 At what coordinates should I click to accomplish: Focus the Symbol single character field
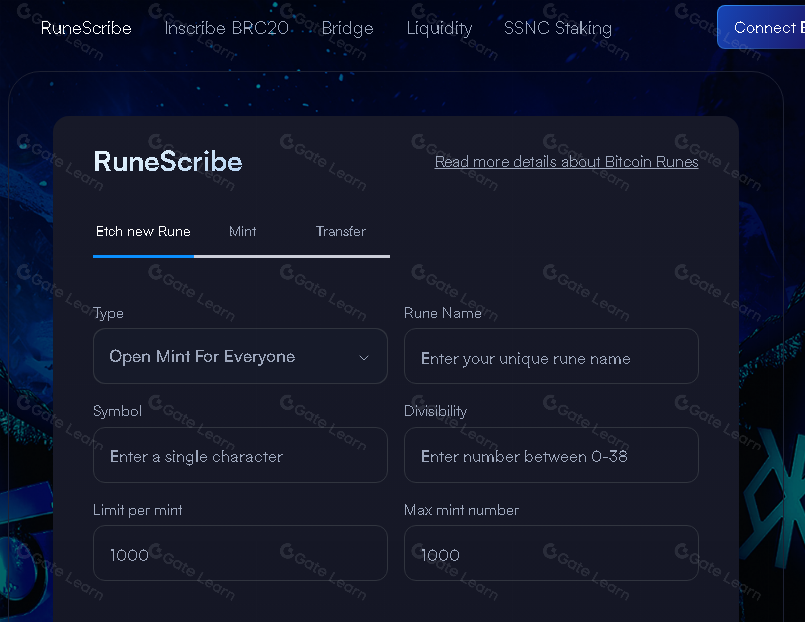click(240, 455)
